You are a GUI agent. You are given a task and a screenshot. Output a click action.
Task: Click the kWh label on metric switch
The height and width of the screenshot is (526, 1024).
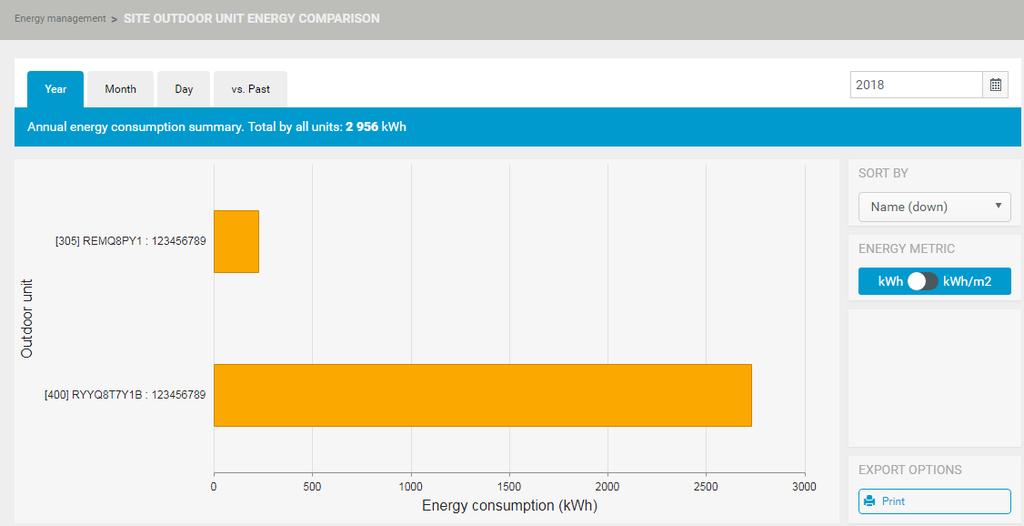pyautogui.click(x=890, y=282)
